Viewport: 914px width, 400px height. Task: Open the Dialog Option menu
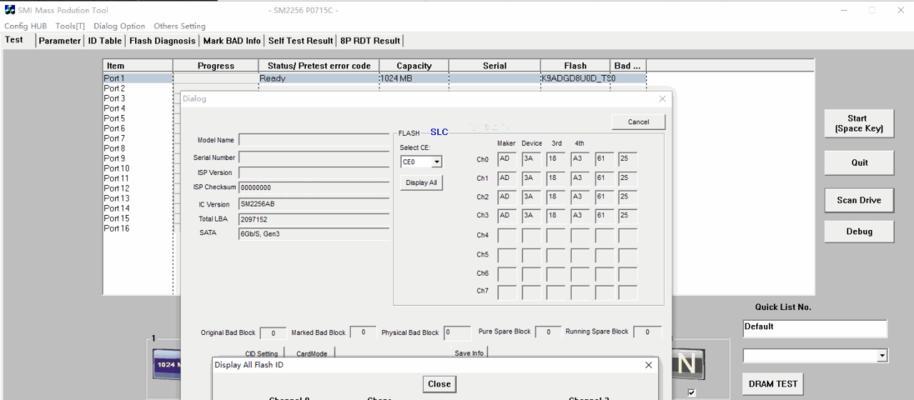119,26
